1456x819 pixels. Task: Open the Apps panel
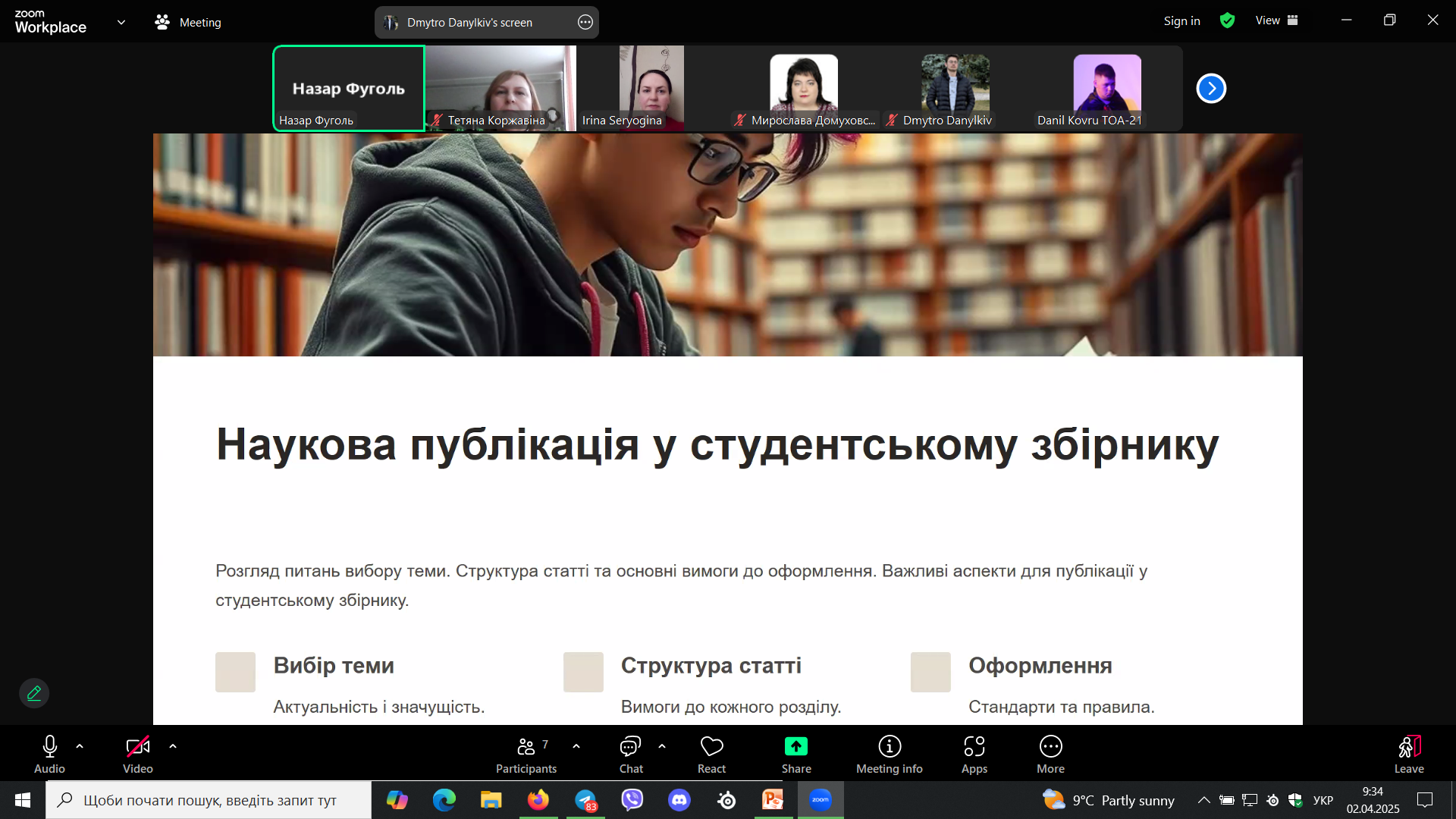click(x=974, y=755)
